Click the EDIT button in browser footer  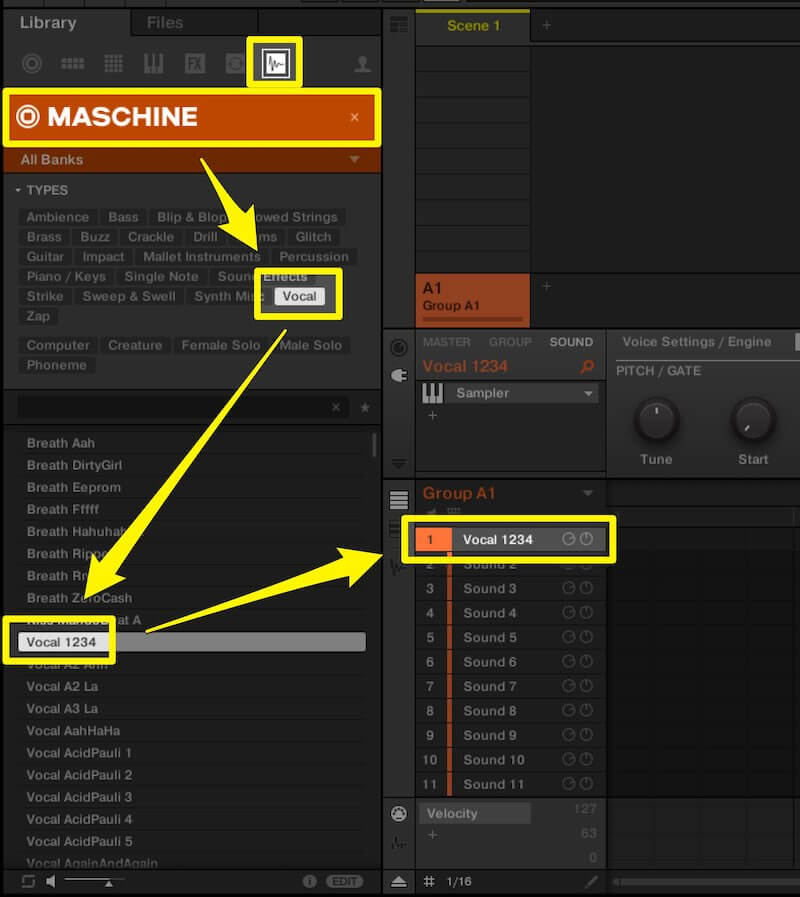344,881
